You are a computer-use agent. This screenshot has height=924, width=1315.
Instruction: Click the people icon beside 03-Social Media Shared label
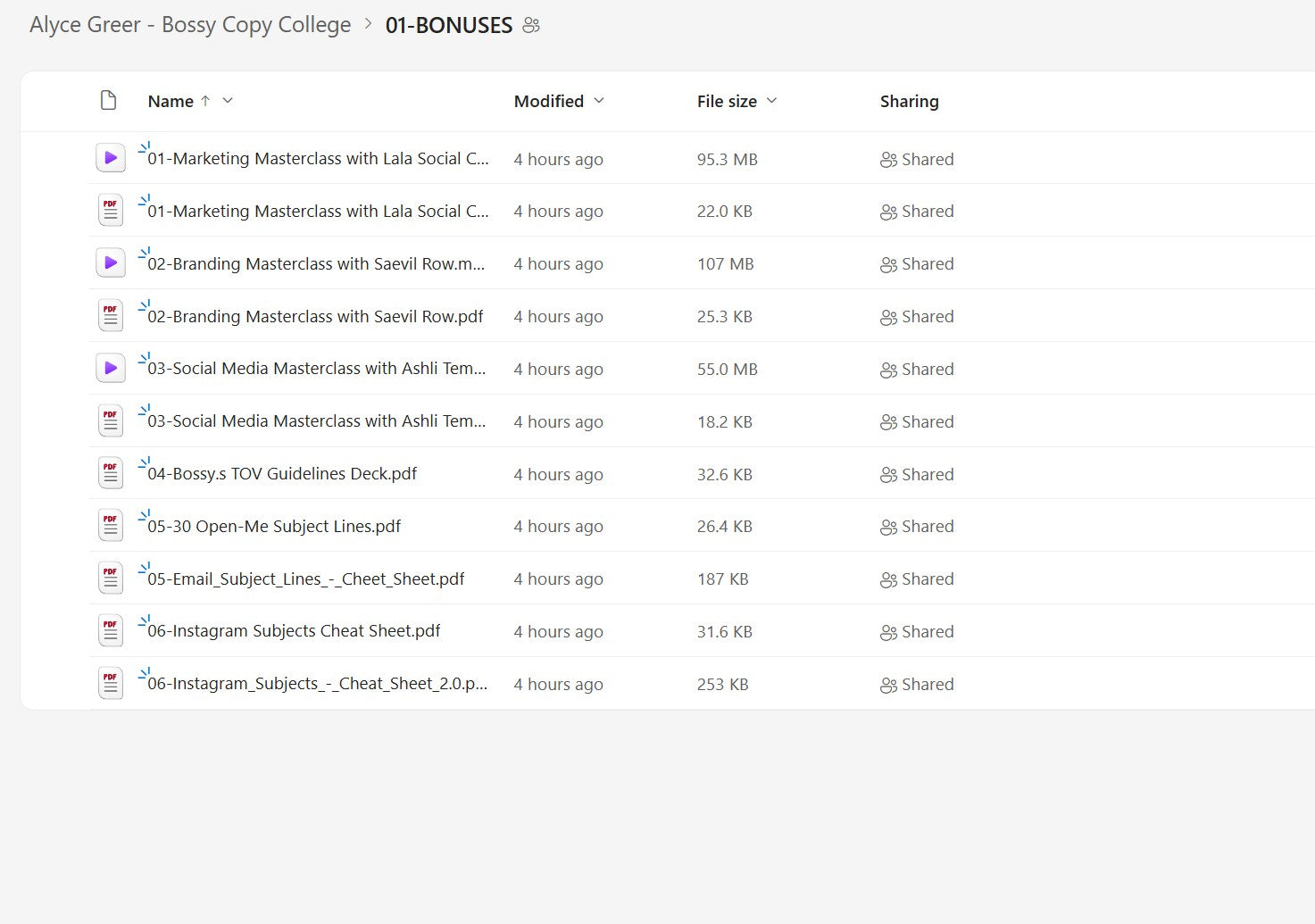click(x=887, y=420)
